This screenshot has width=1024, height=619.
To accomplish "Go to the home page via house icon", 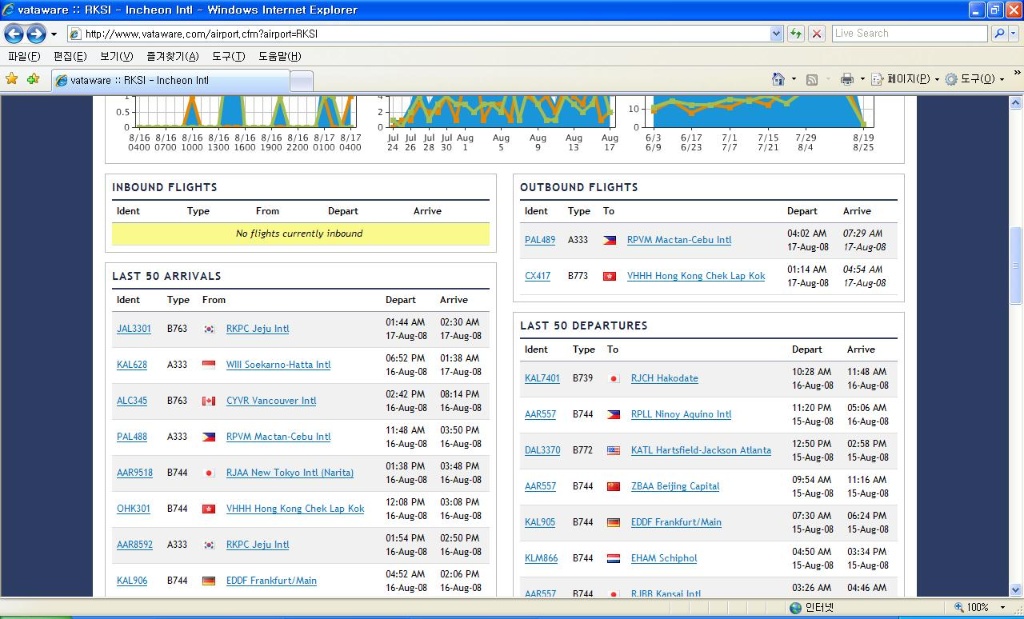I will 778,79.
